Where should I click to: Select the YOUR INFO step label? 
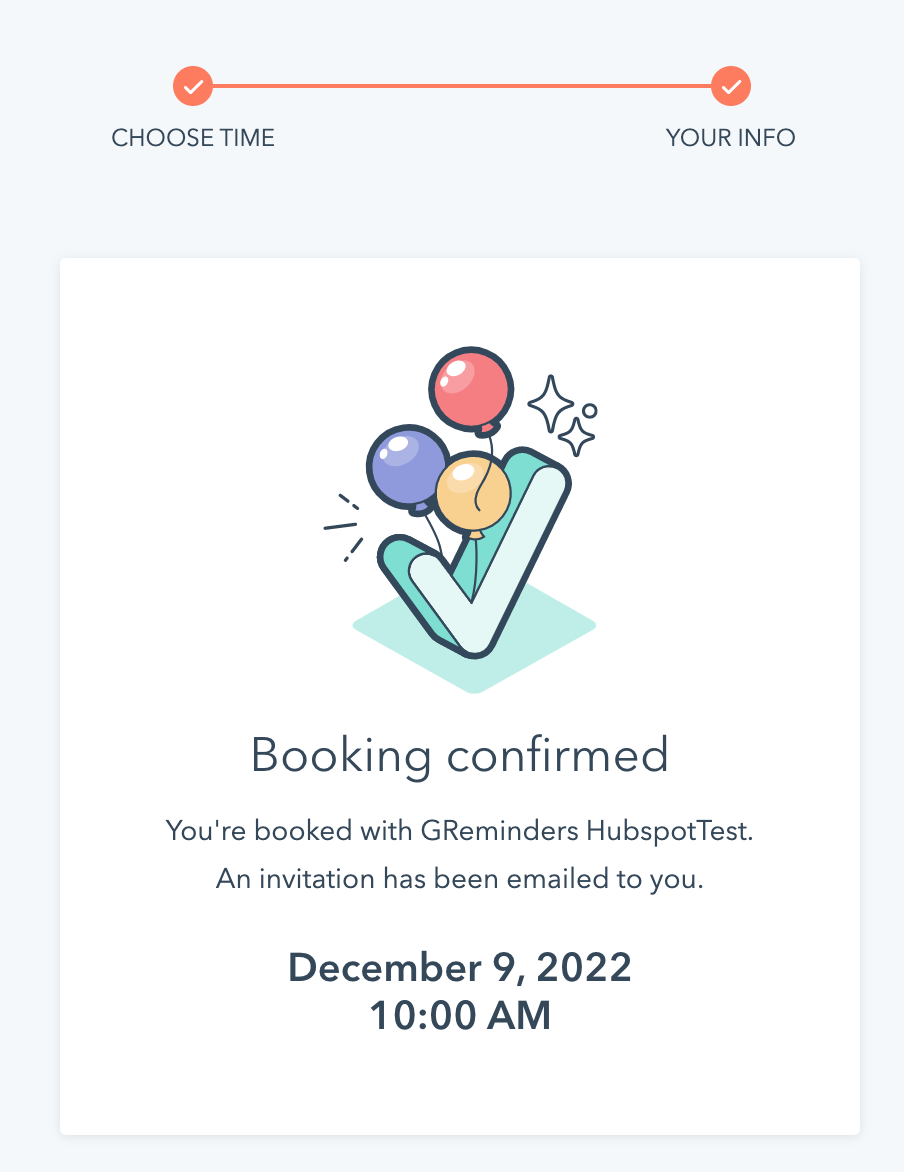(x=731, y=138)
